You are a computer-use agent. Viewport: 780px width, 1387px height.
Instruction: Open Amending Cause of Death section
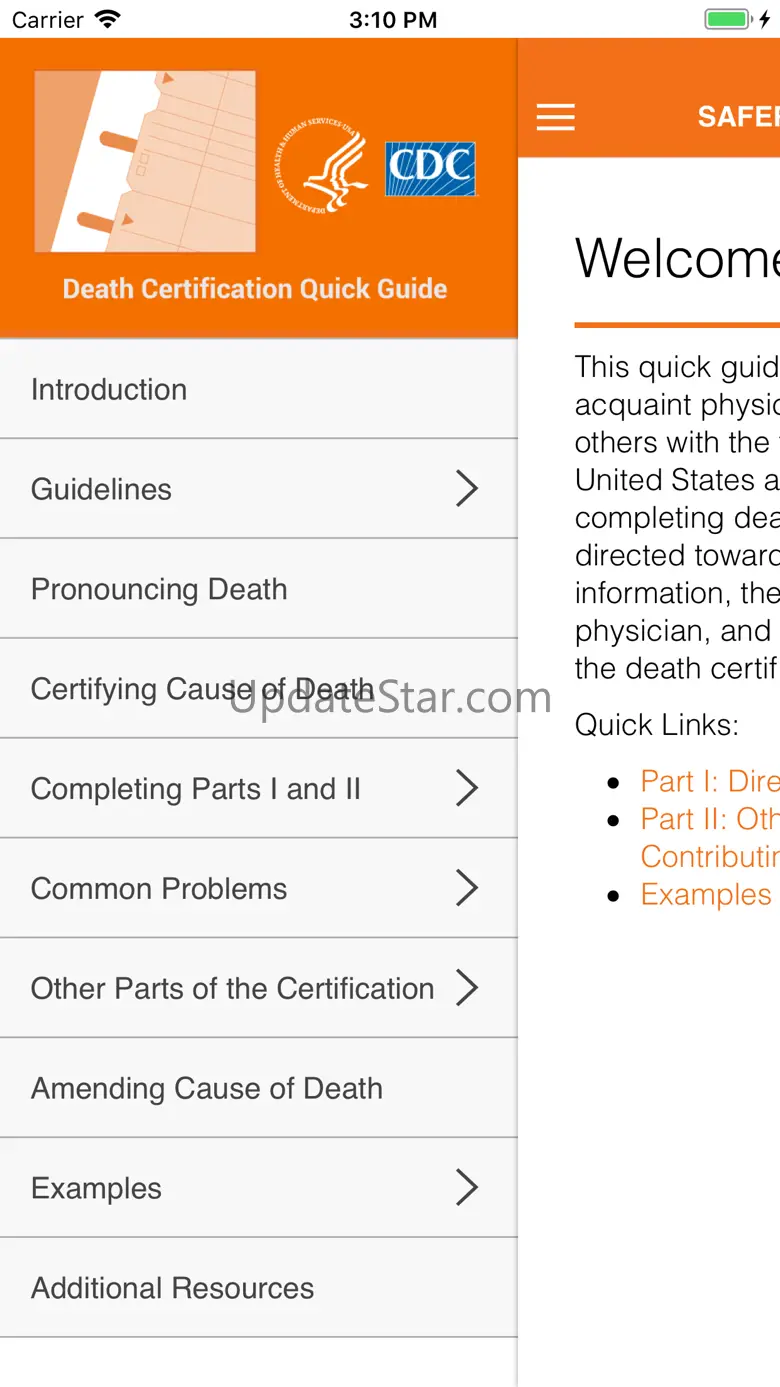point(207,1088)
